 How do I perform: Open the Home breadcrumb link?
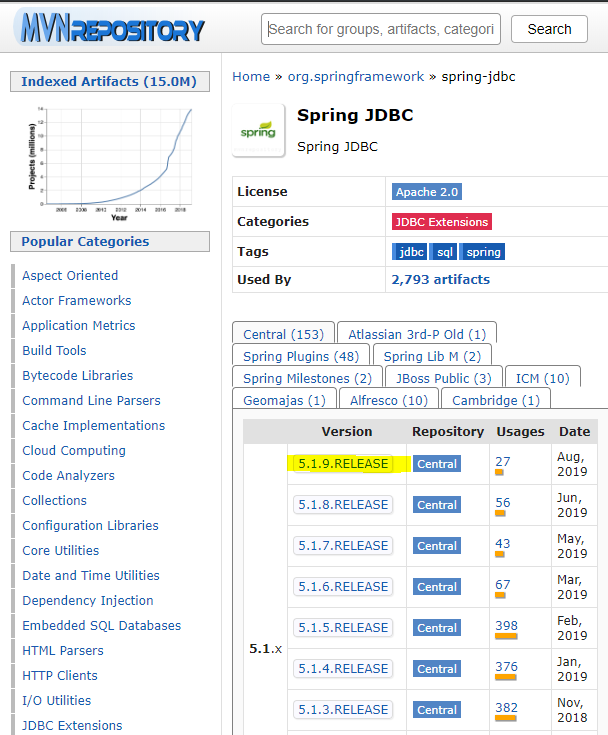251,76
